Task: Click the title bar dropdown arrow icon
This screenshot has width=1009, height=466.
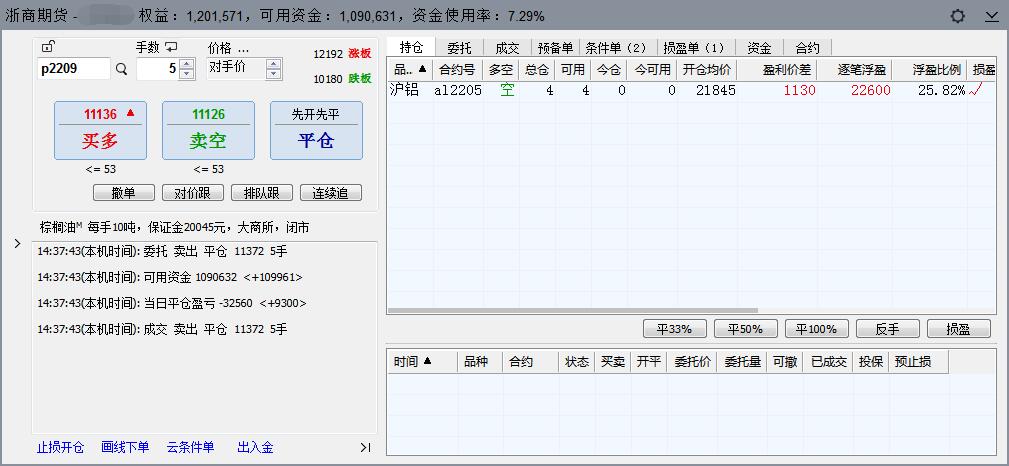Action: pos(991,16)
